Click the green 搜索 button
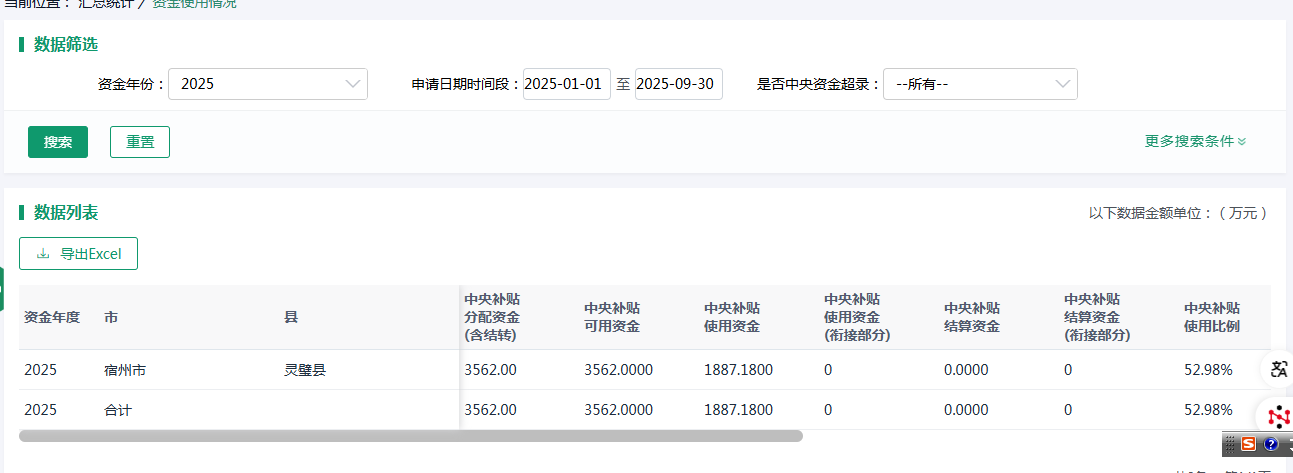Viewport: 1293px width, 473px height. coord(58,142)
